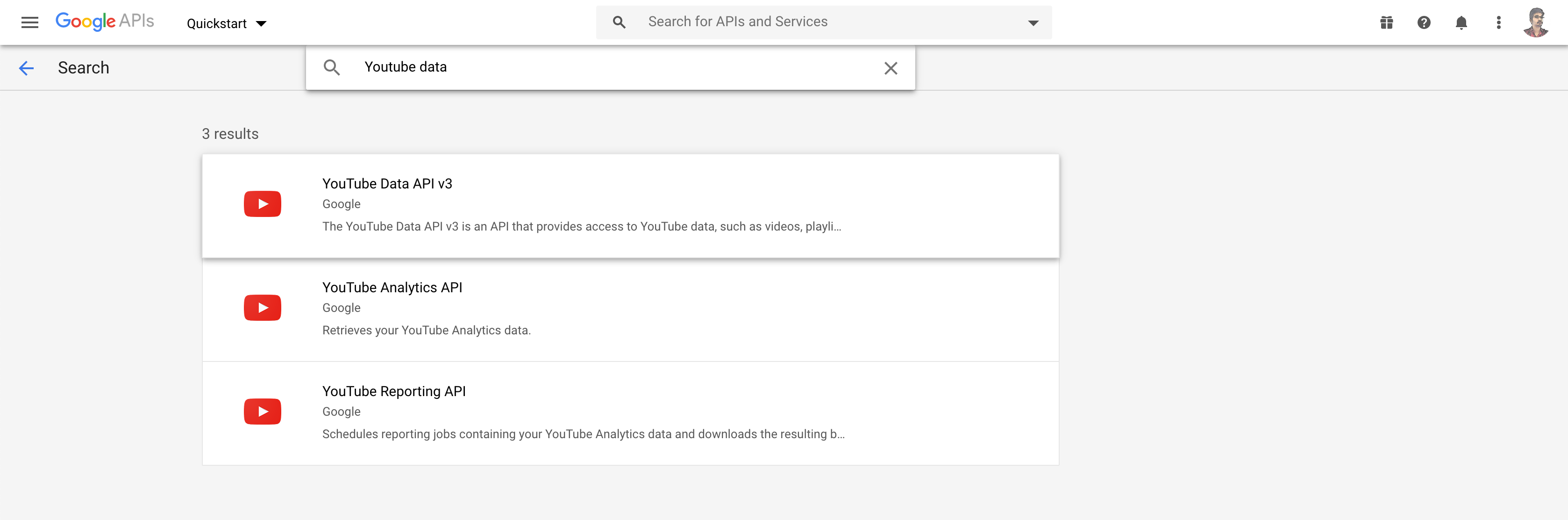Open notifications bell
1568x520 pixels.
click(1461, 22)
